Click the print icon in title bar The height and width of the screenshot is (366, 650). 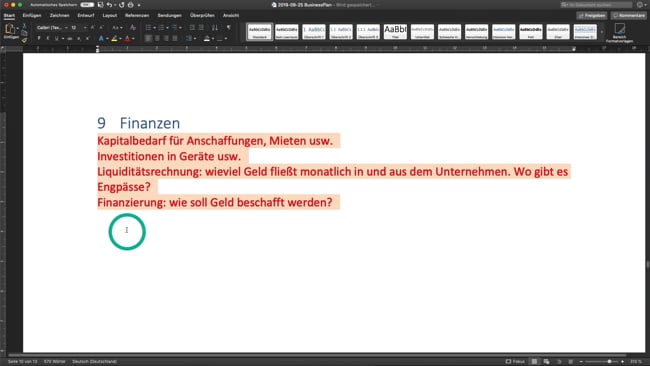(131, 5)
